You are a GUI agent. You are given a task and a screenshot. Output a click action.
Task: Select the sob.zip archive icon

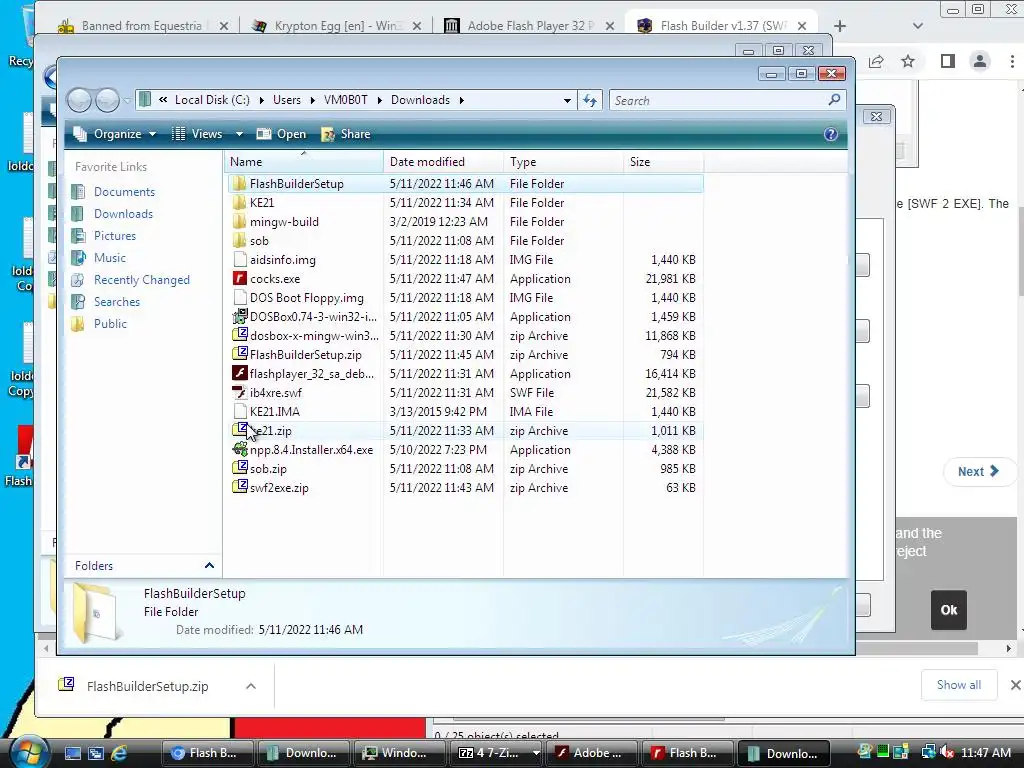point(240,468)
